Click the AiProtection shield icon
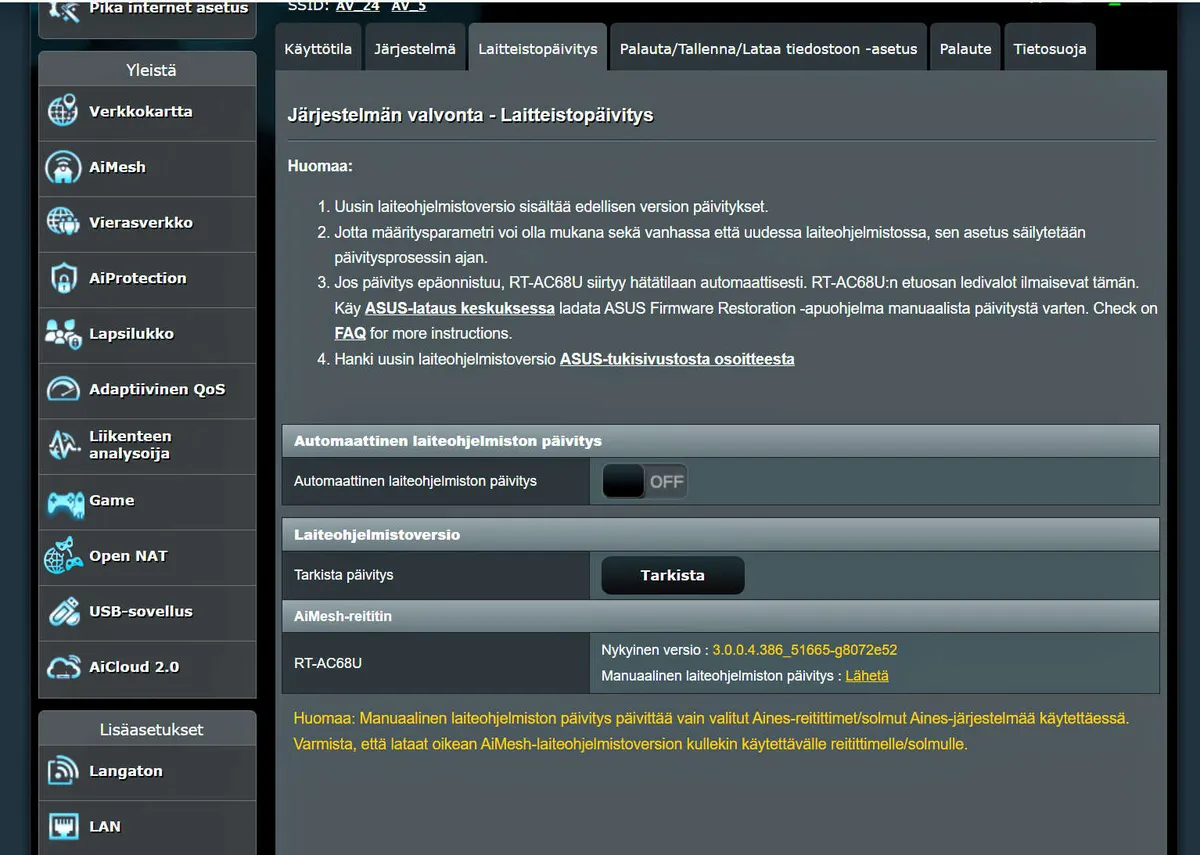This screenshot has width=1200, height=855. point(63,278)
